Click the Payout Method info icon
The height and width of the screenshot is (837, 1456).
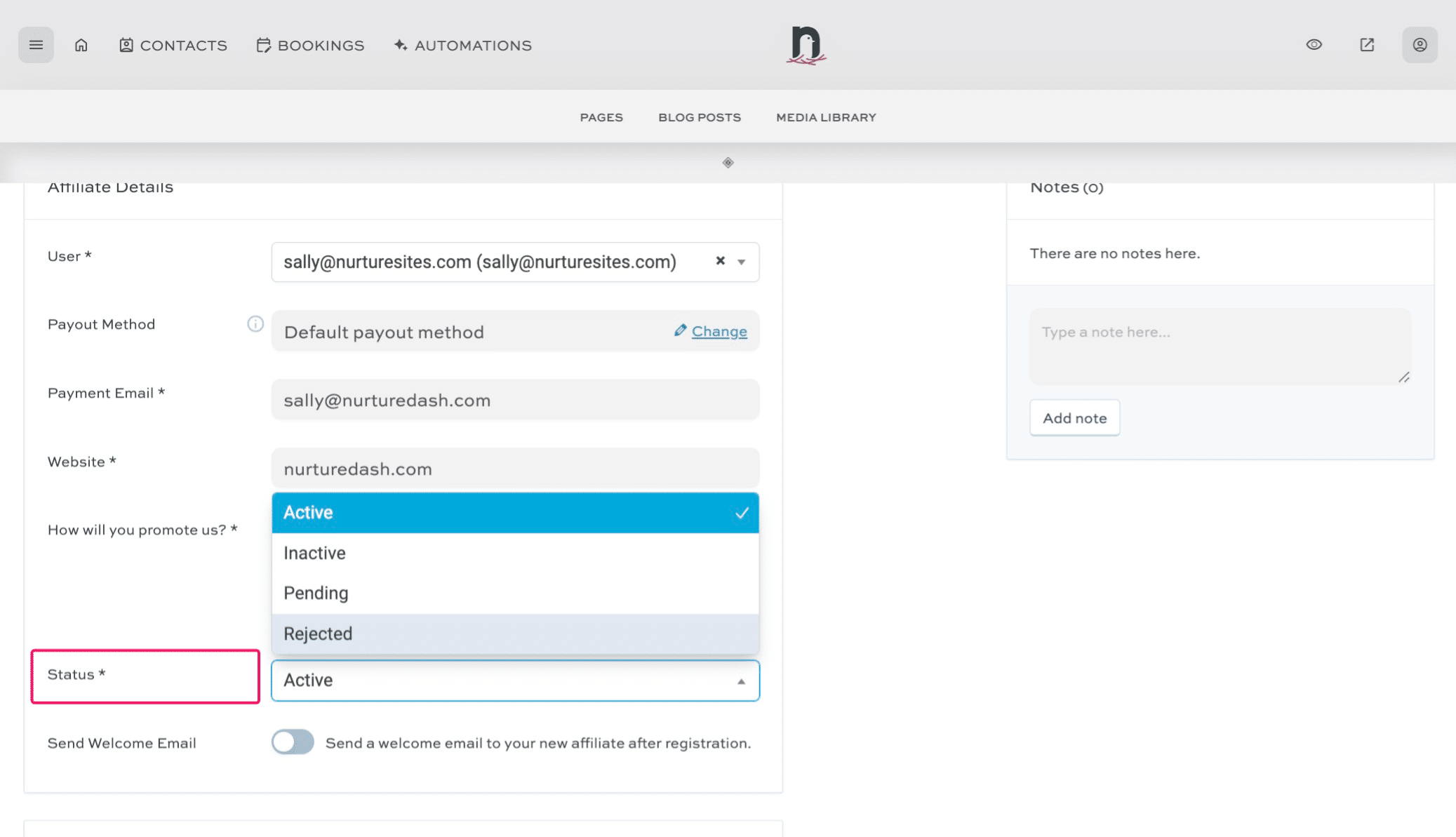click(255, 324)
